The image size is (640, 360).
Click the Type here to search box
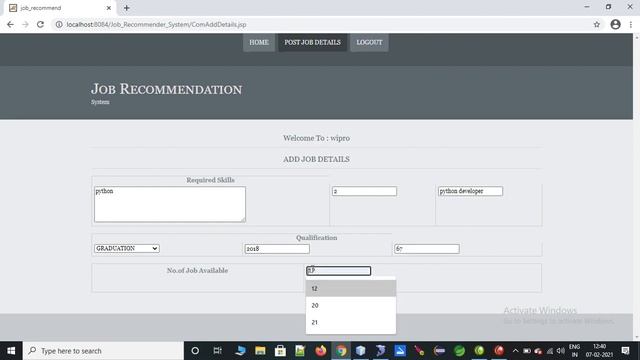pyautogui.click(x=103, y=351)
